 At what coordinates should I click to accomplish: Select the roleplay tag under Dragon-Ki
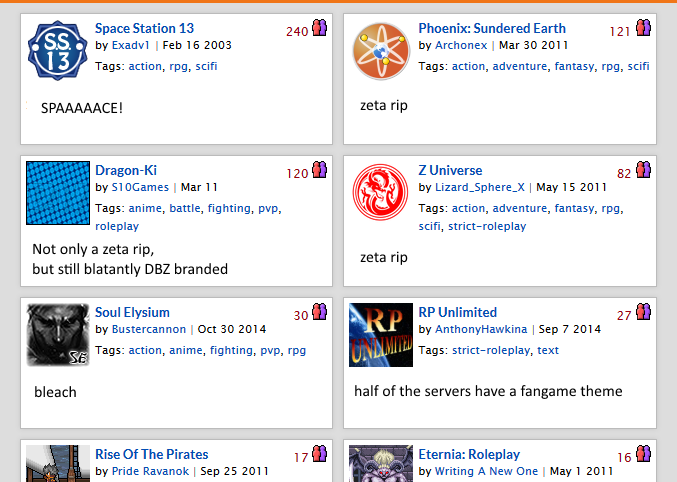117,226
